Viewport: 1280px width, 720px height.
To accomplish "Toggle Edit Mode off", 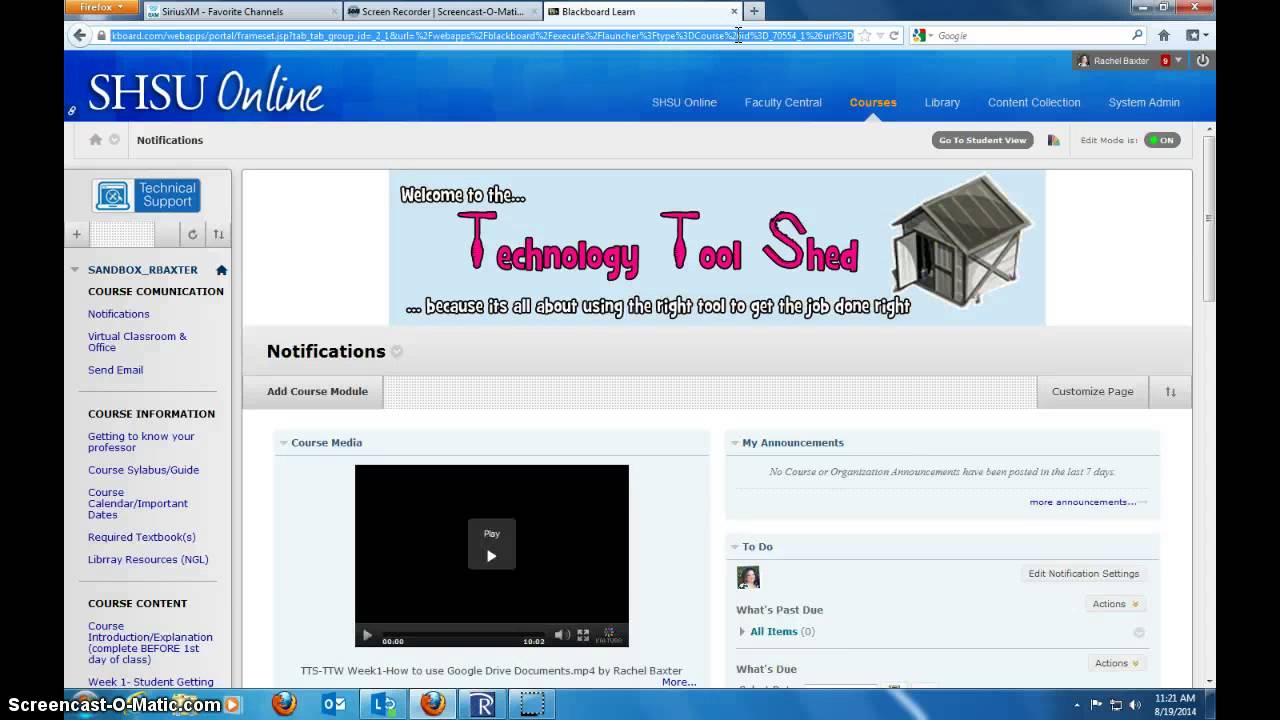I will point(1162,140).
